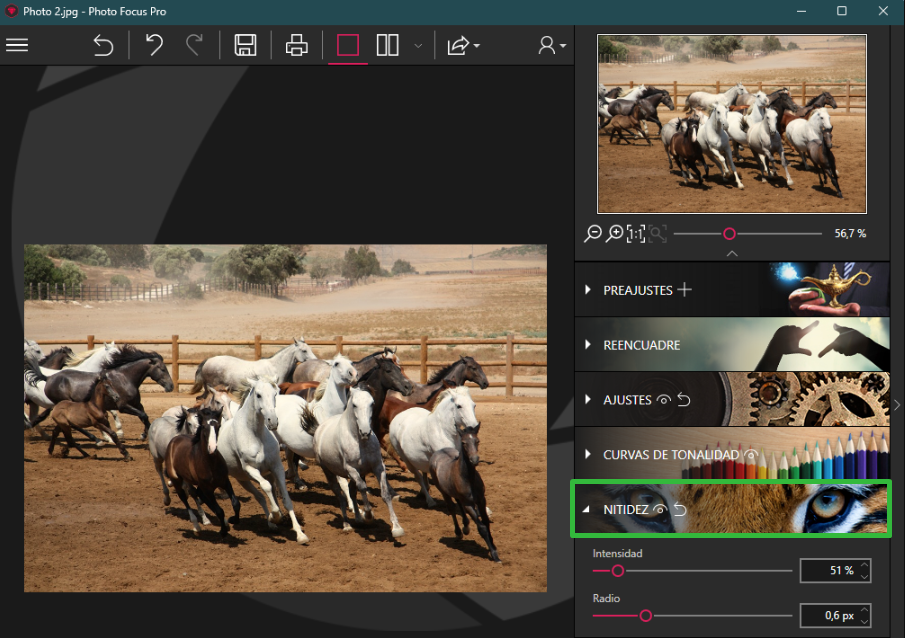This screenshot has height=638, width=905.
Task: Click the zoom out magnifier icon
Action: [593, 233]
